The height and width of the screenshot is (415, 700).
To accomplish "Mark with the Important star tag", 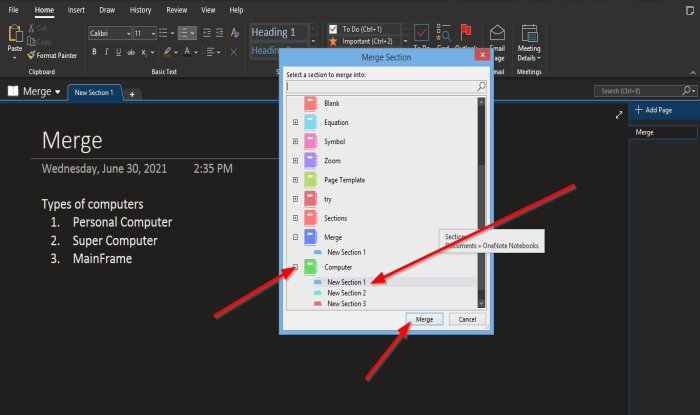I will pos(333,42).
